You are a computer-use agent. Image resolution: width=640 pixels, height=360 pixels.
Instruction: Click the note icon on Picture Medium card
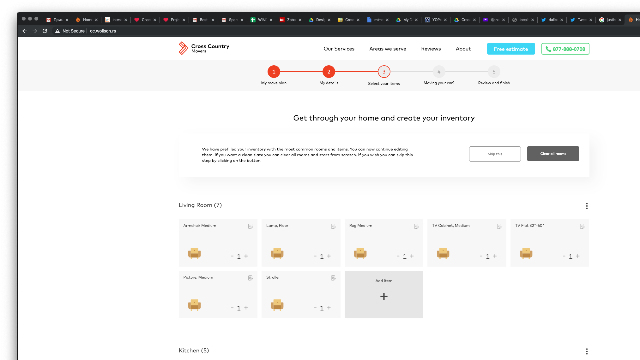(250, 278)
